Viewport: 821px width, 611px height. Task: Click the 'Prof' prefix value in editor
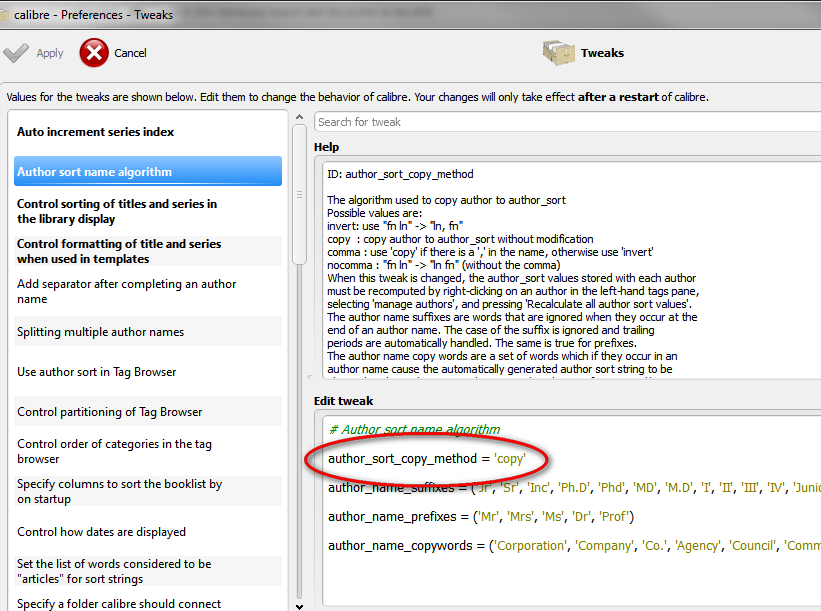(x=614, y=517)
